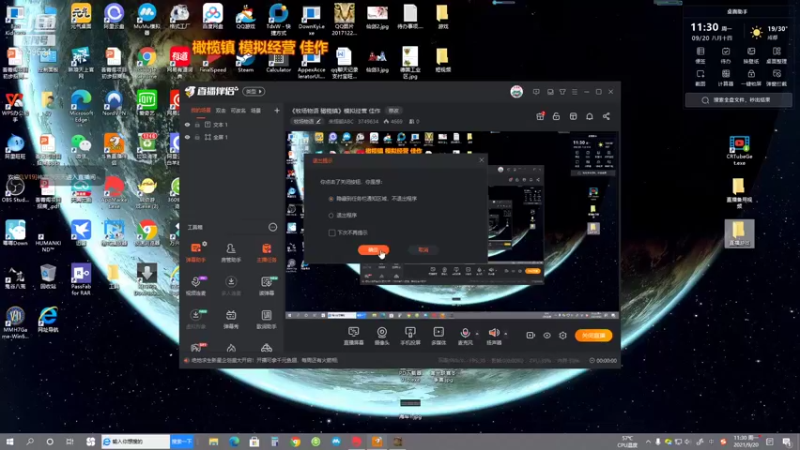Open the 弹幕秀 tool icon
The image size is (800, 450).
[231, 319]
